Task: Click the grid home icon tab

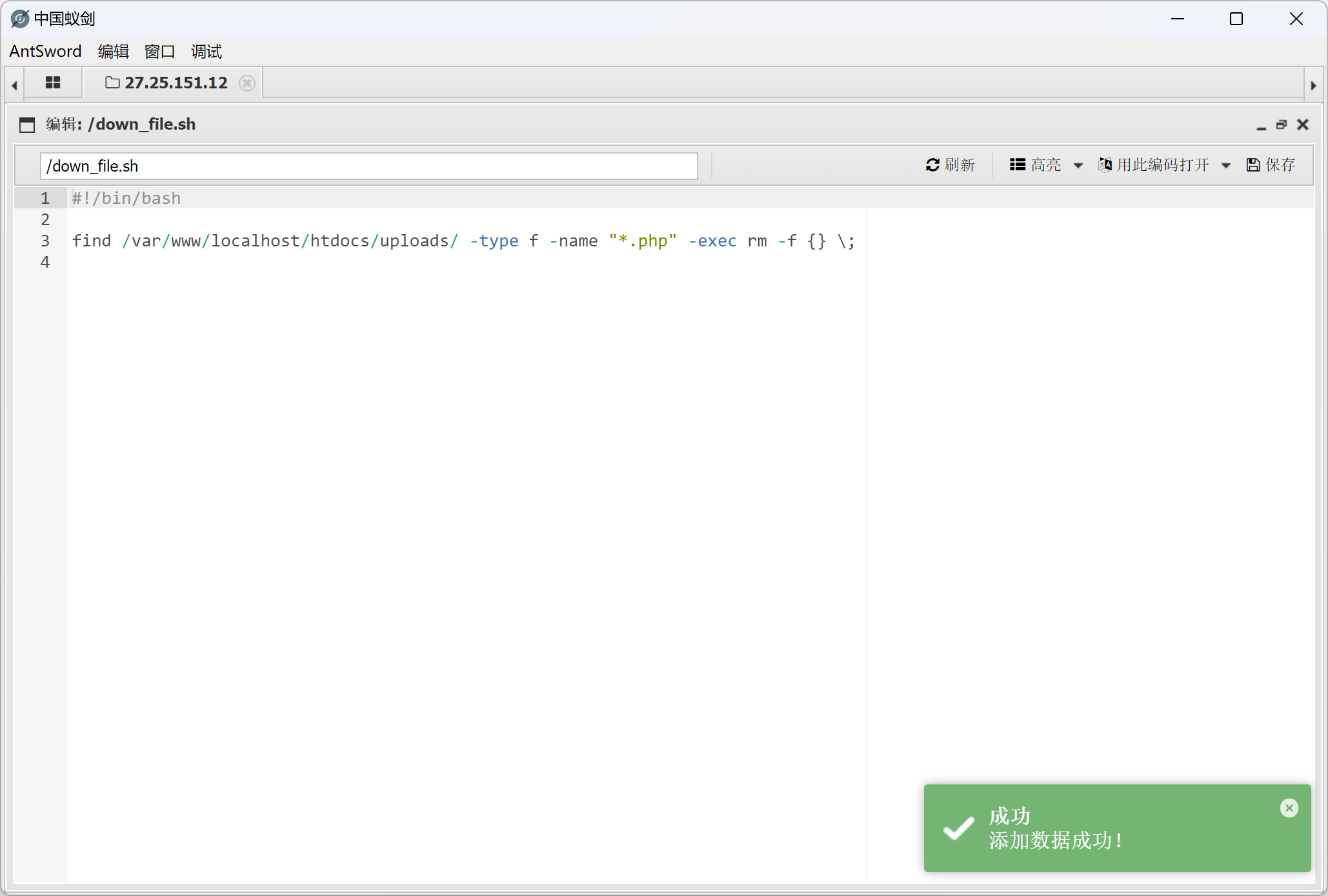Action: point(53,83)
